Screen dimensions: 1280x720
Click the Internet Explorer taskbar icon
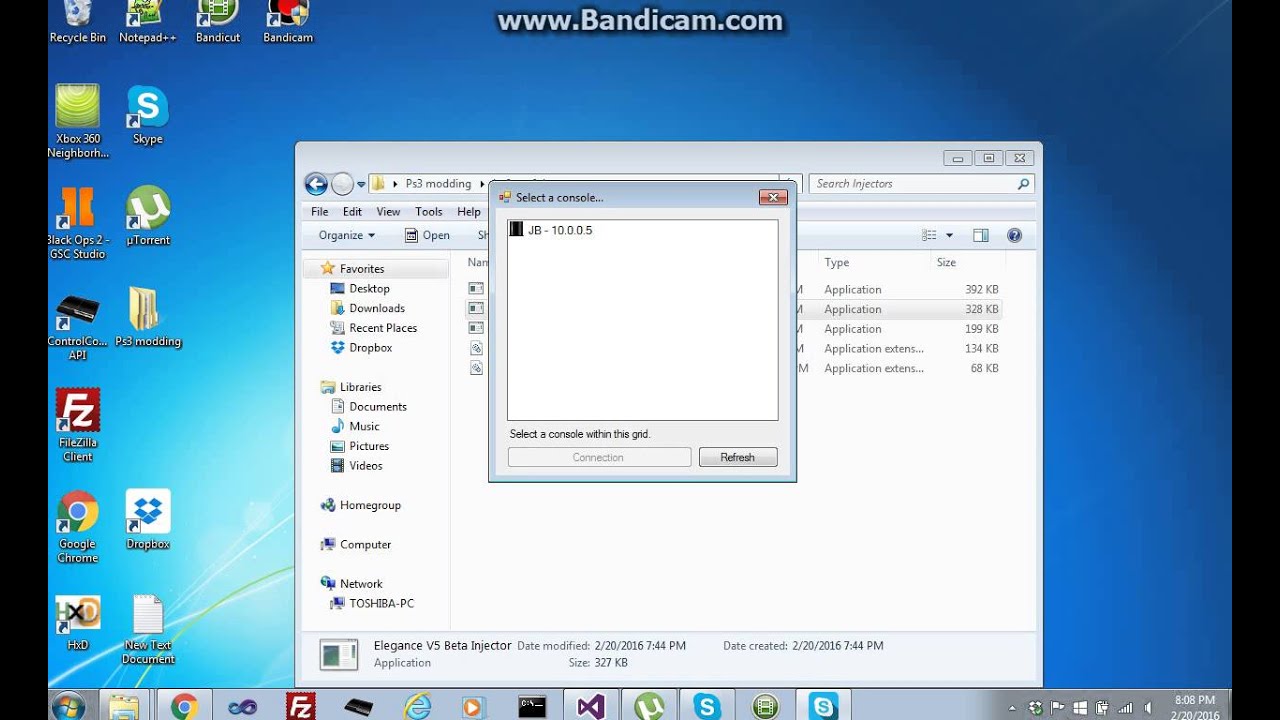[x=416, y=706]
